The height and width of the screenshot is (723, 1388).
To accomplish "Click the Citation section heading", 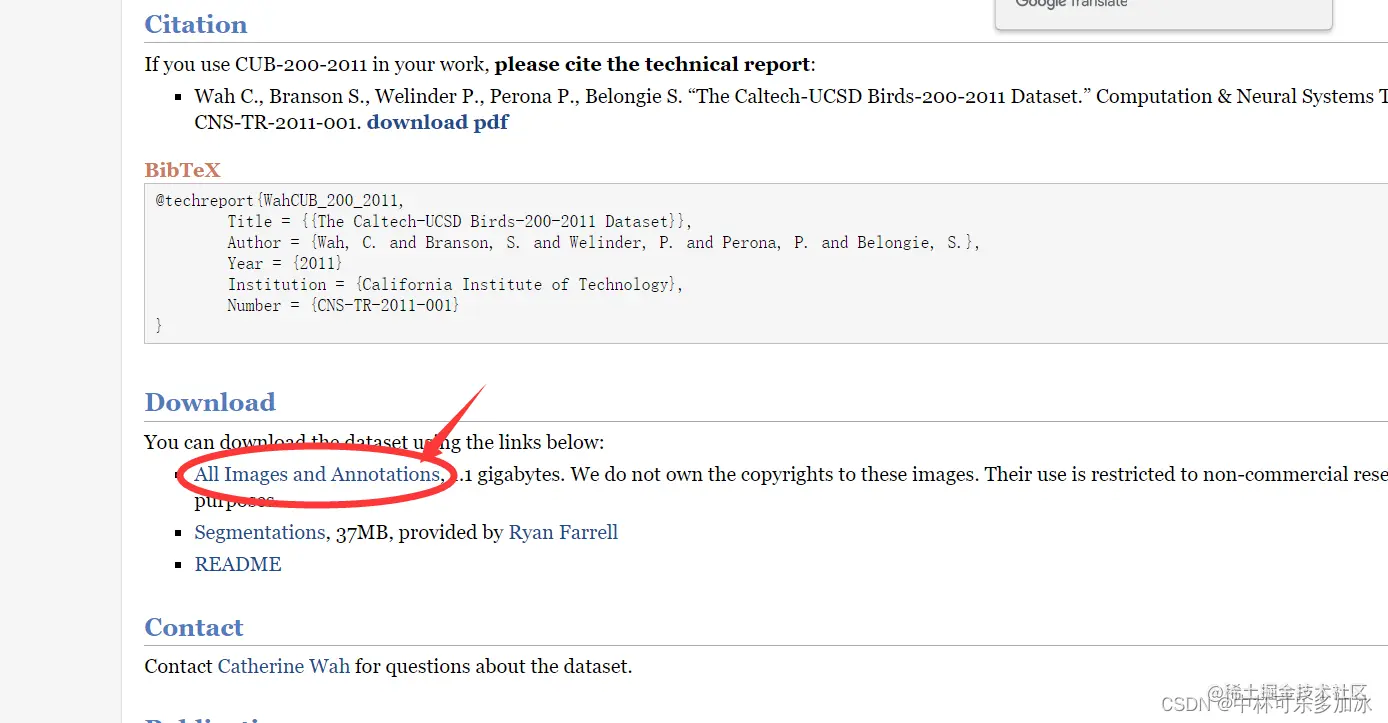I will click(196, 24).
